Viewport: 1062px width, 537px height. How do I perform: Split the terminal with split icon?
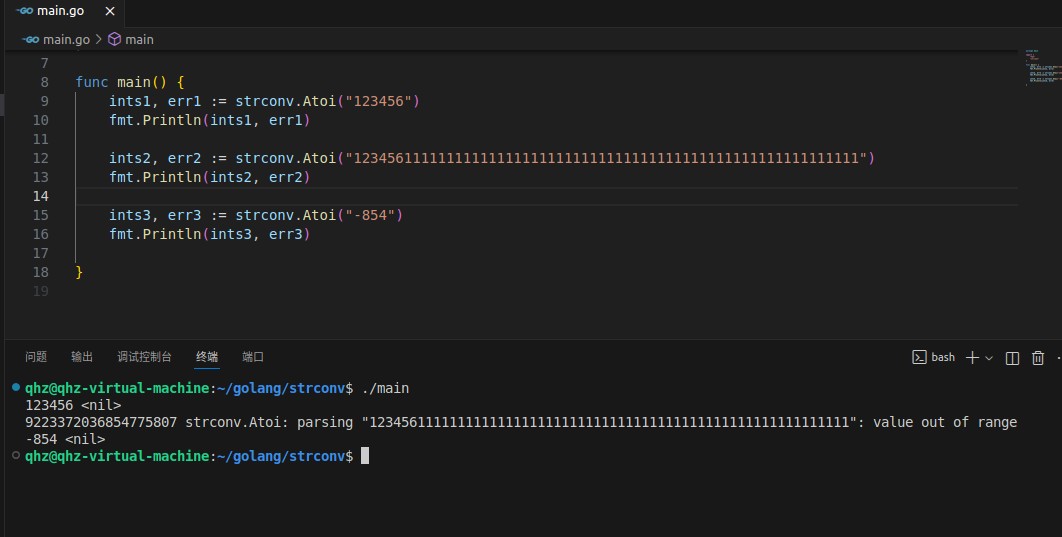(x=1012, y=358)
